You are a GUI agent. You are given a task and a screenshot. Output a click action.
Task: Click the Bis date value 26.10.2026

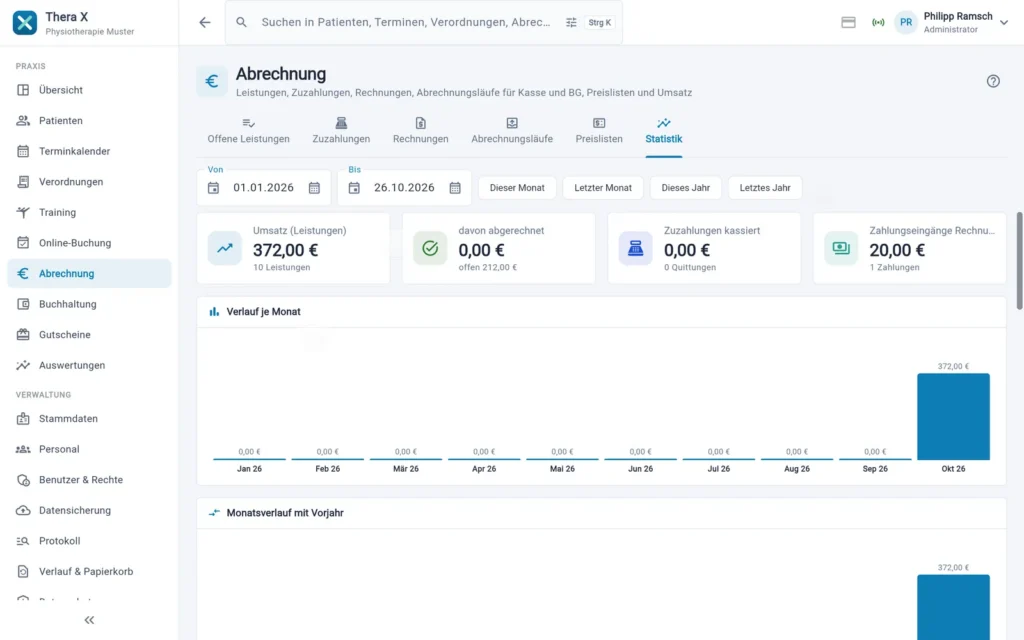[x=404, y=188]
